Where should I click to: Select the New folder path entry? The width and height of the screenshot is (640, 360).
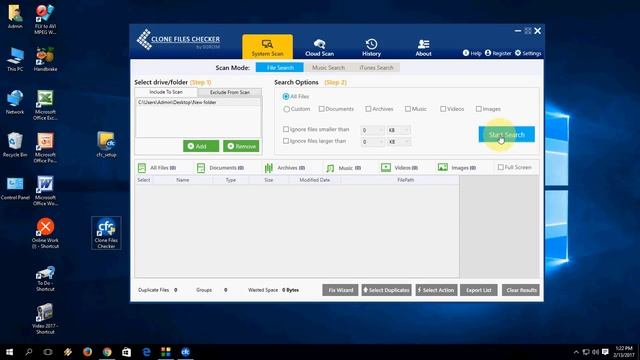click(x=198, y=102)
